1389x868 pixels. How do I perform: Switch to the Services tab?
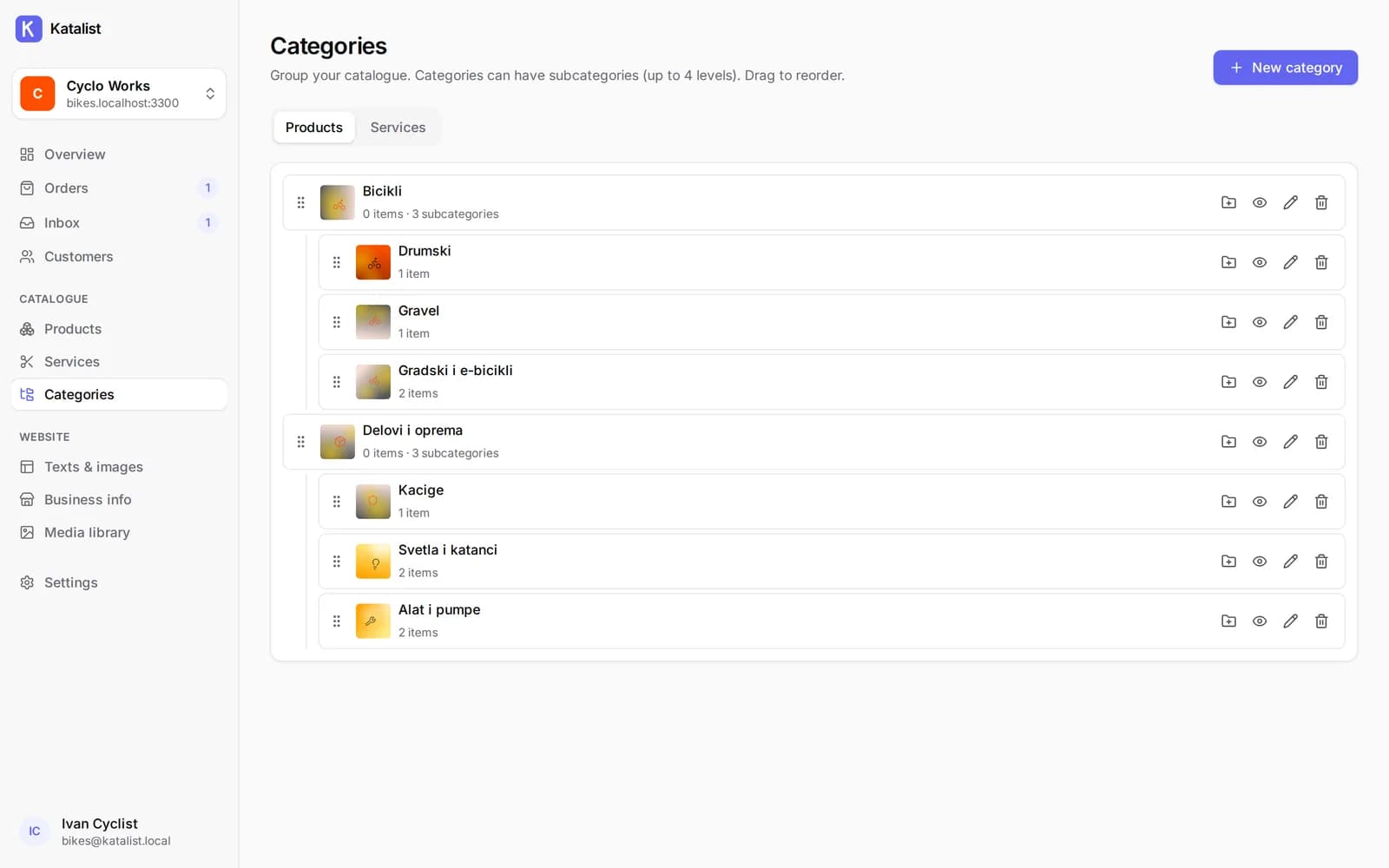tap(398, 128)
